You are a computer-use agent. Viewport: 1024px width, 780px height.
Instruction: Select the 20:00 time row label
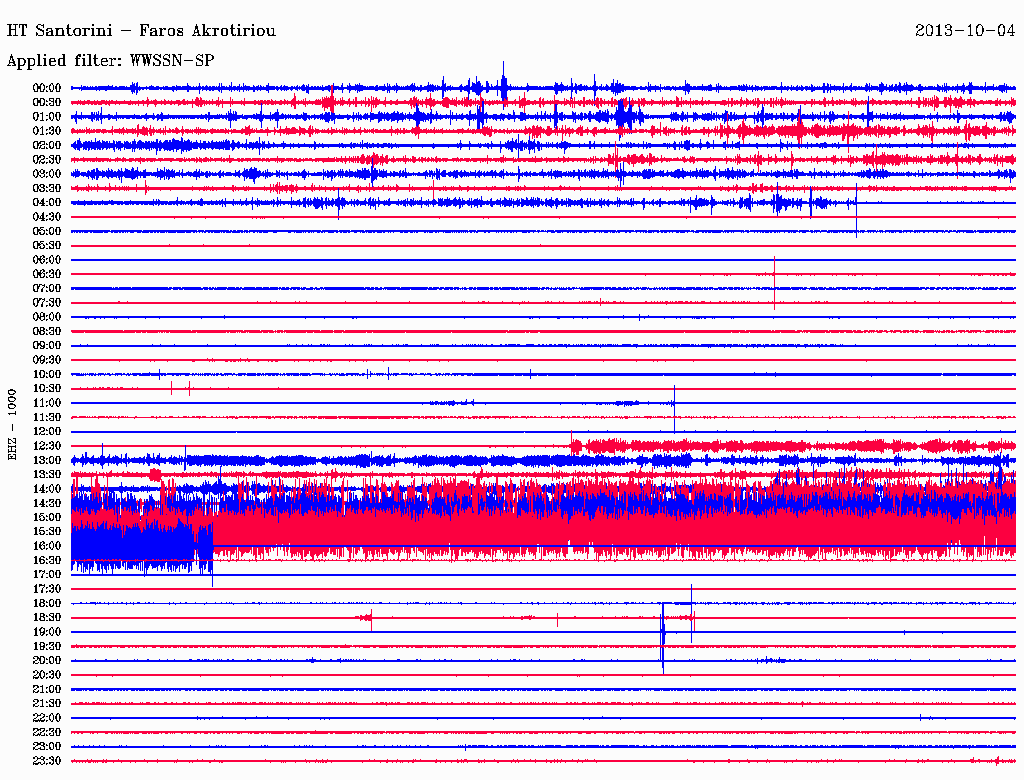coord(47,661)
